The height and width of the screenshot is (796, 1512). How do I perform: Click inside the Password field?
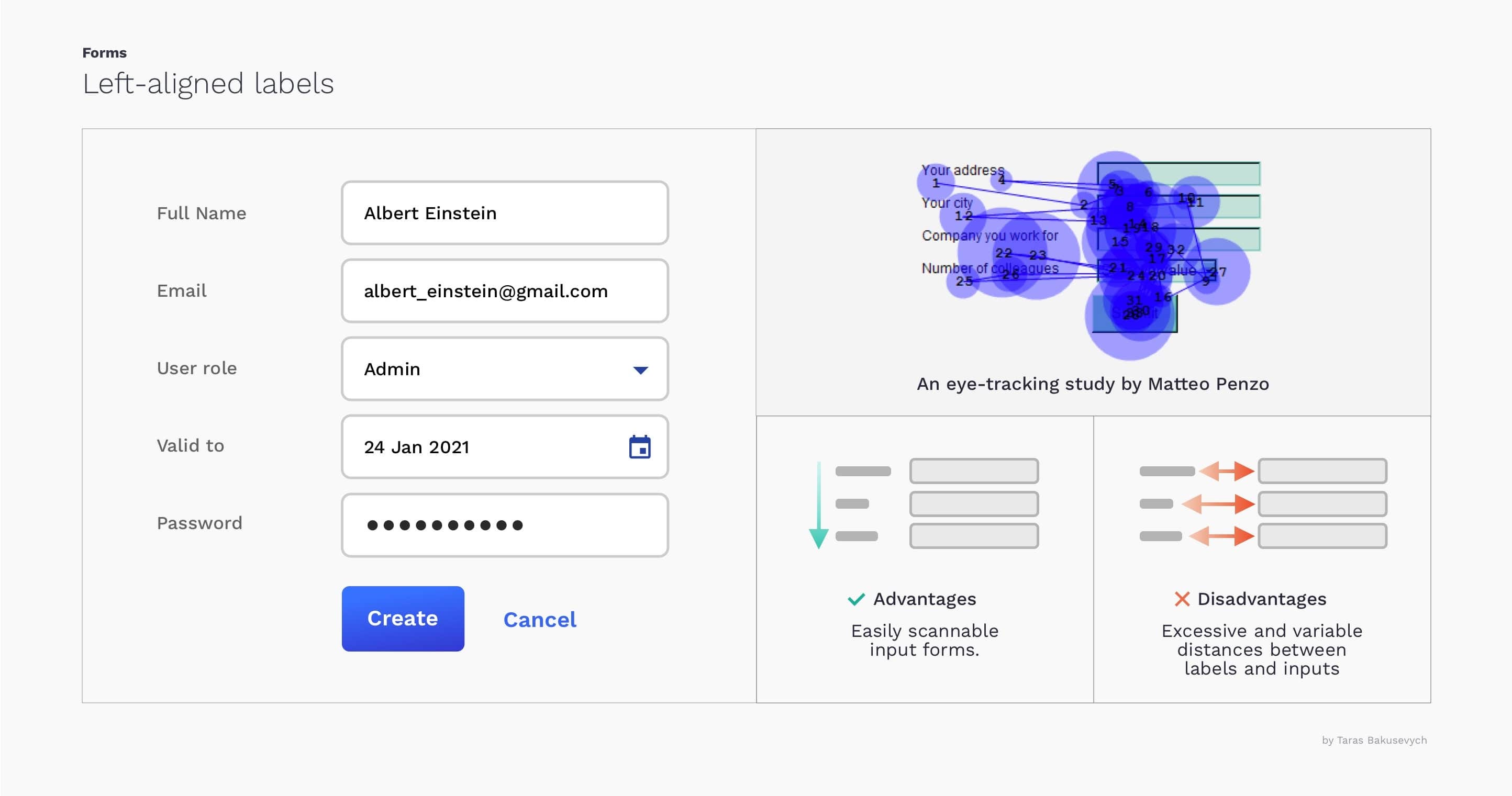504,525
